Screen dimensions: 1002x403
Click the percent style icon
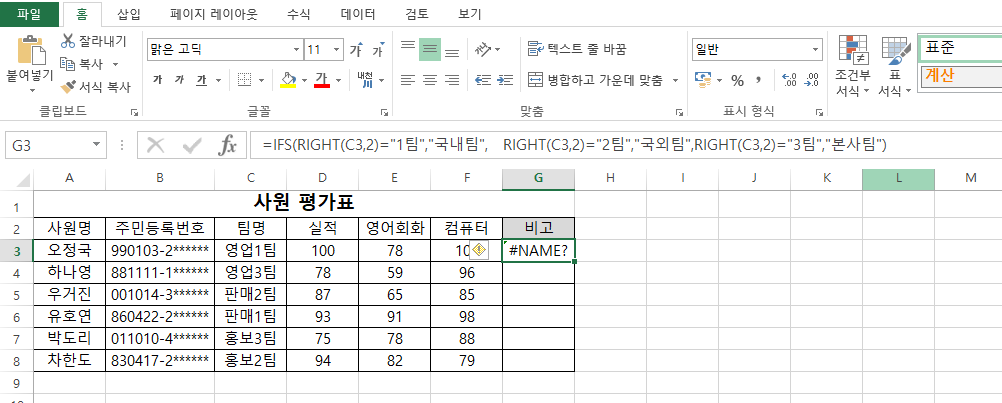737,80
